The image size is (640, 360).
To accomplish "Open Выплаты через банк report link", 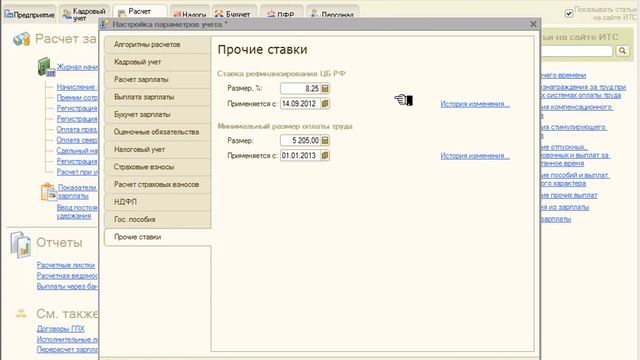I will (67, 287).
